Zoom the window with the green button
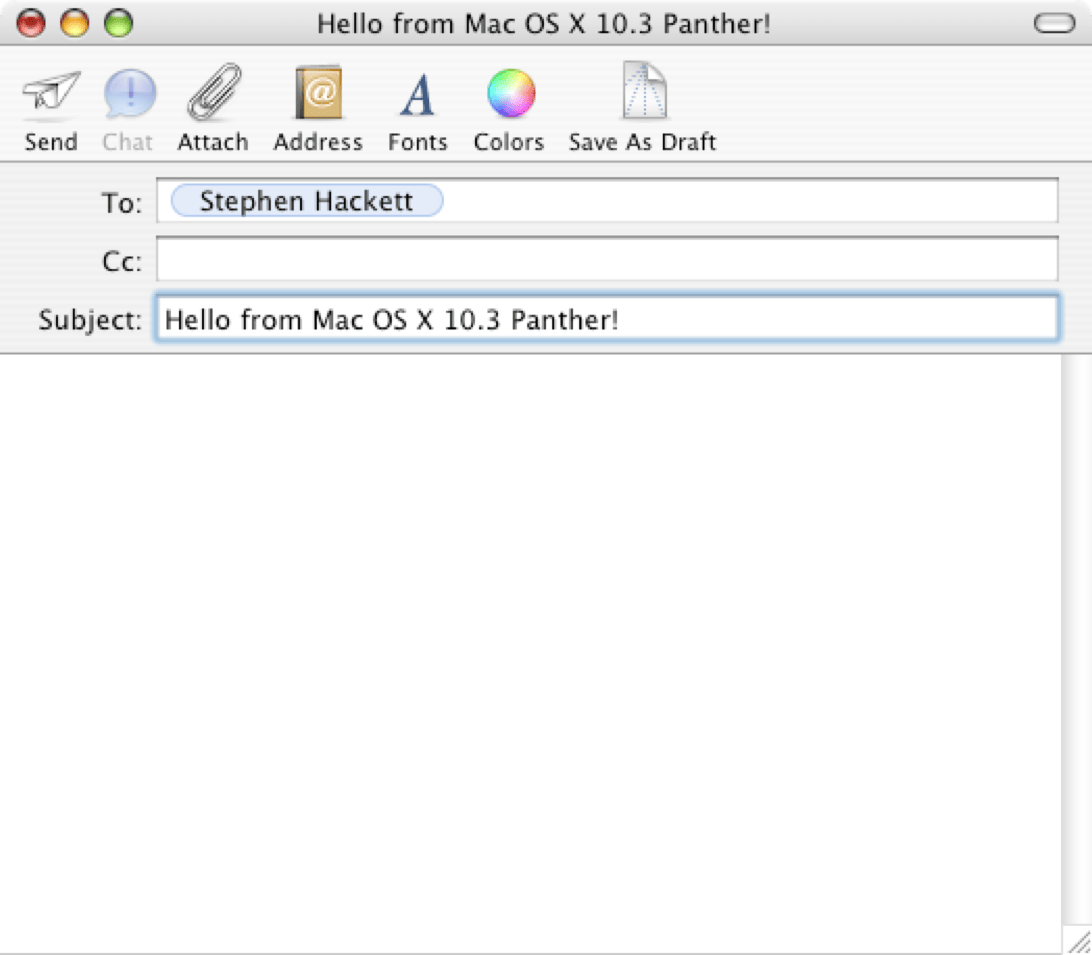The image size is (1092, 955). coord(118,24)
